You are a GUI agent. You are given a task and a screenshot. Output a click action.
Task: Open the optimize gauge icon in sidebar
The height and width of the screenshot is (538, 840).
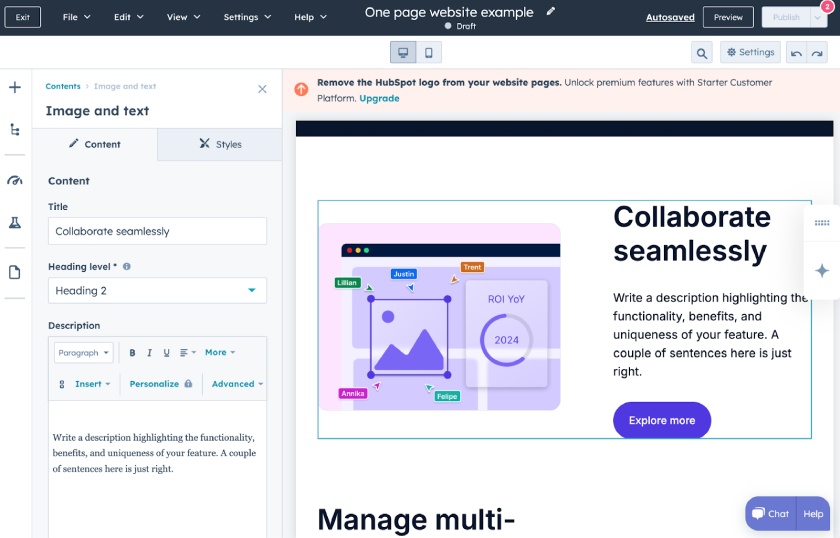pos(15,181)
